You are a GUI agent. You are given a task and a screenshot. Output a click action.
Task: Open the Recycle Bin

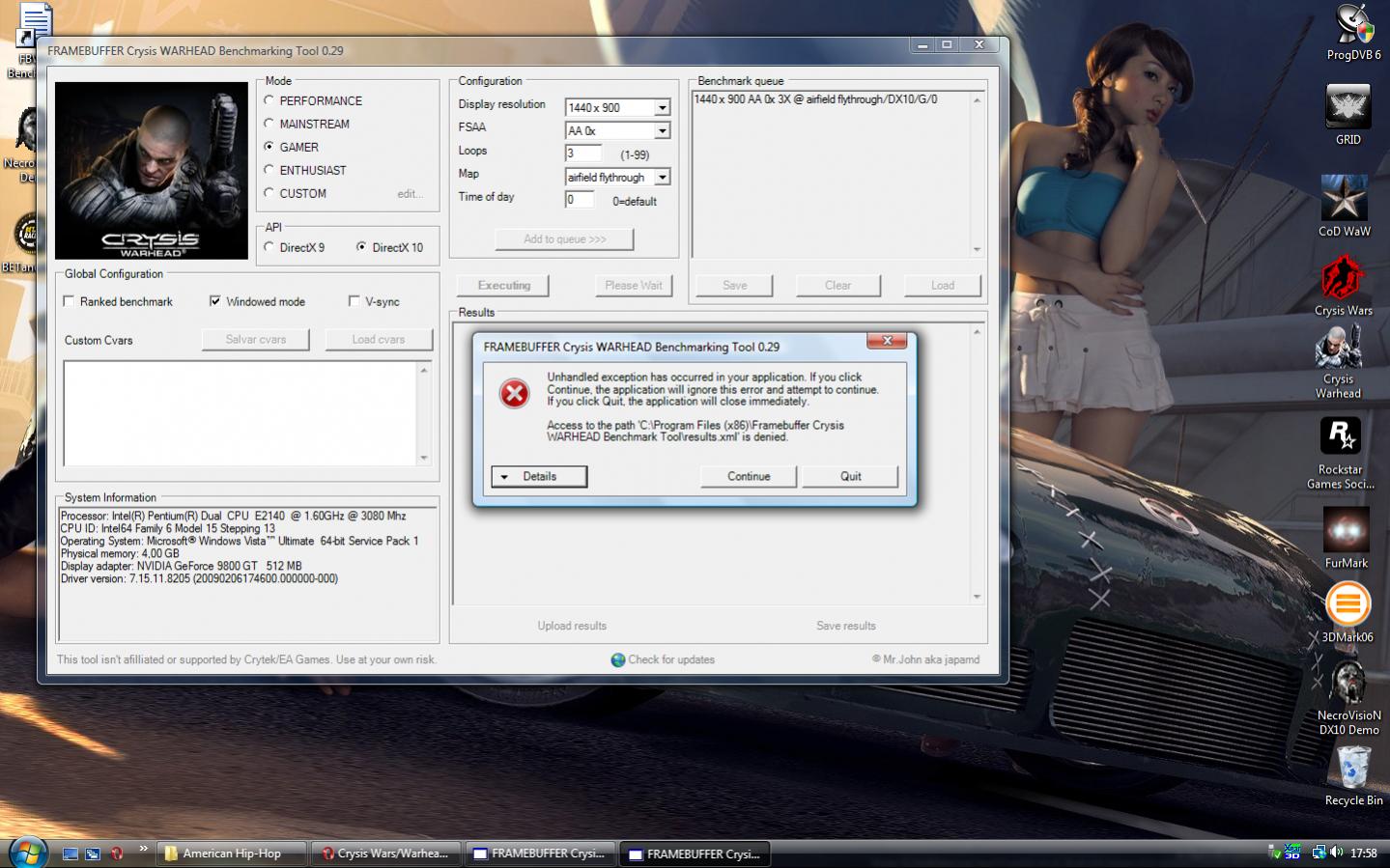(1352, 776)
